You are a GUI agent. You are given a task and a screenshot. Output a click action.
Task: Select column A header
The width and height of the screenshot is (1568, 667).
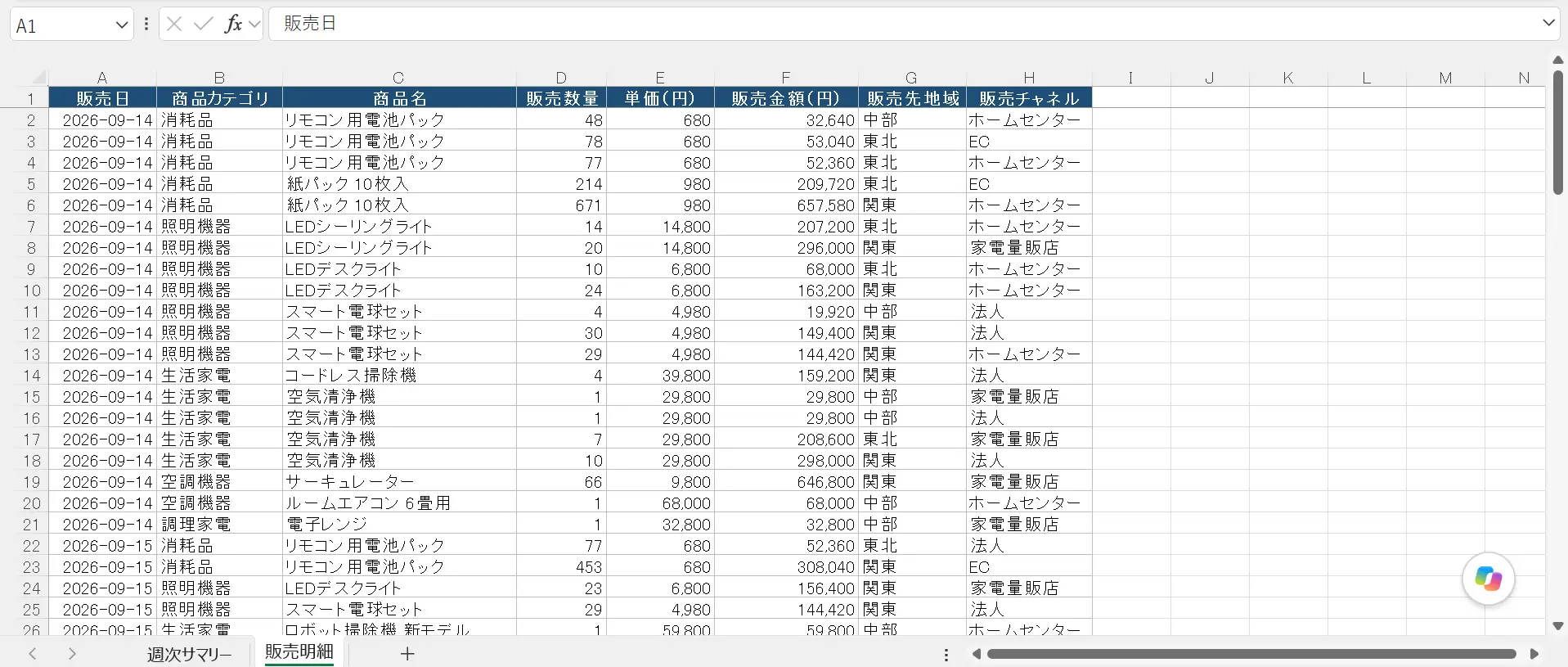[x=102, y=78]
